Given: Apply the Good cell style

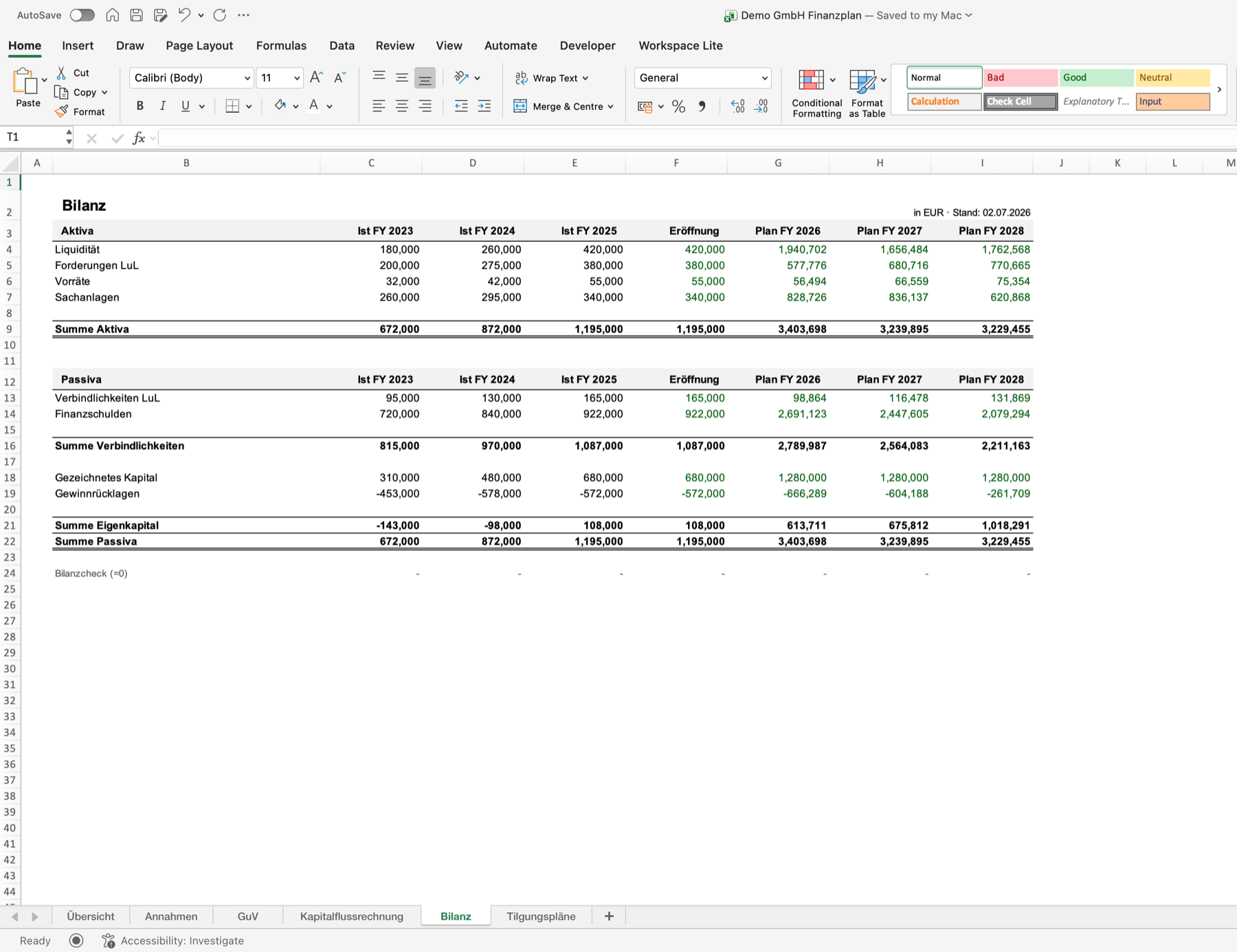Looking at the screenshot, I should coord(1096,78).
